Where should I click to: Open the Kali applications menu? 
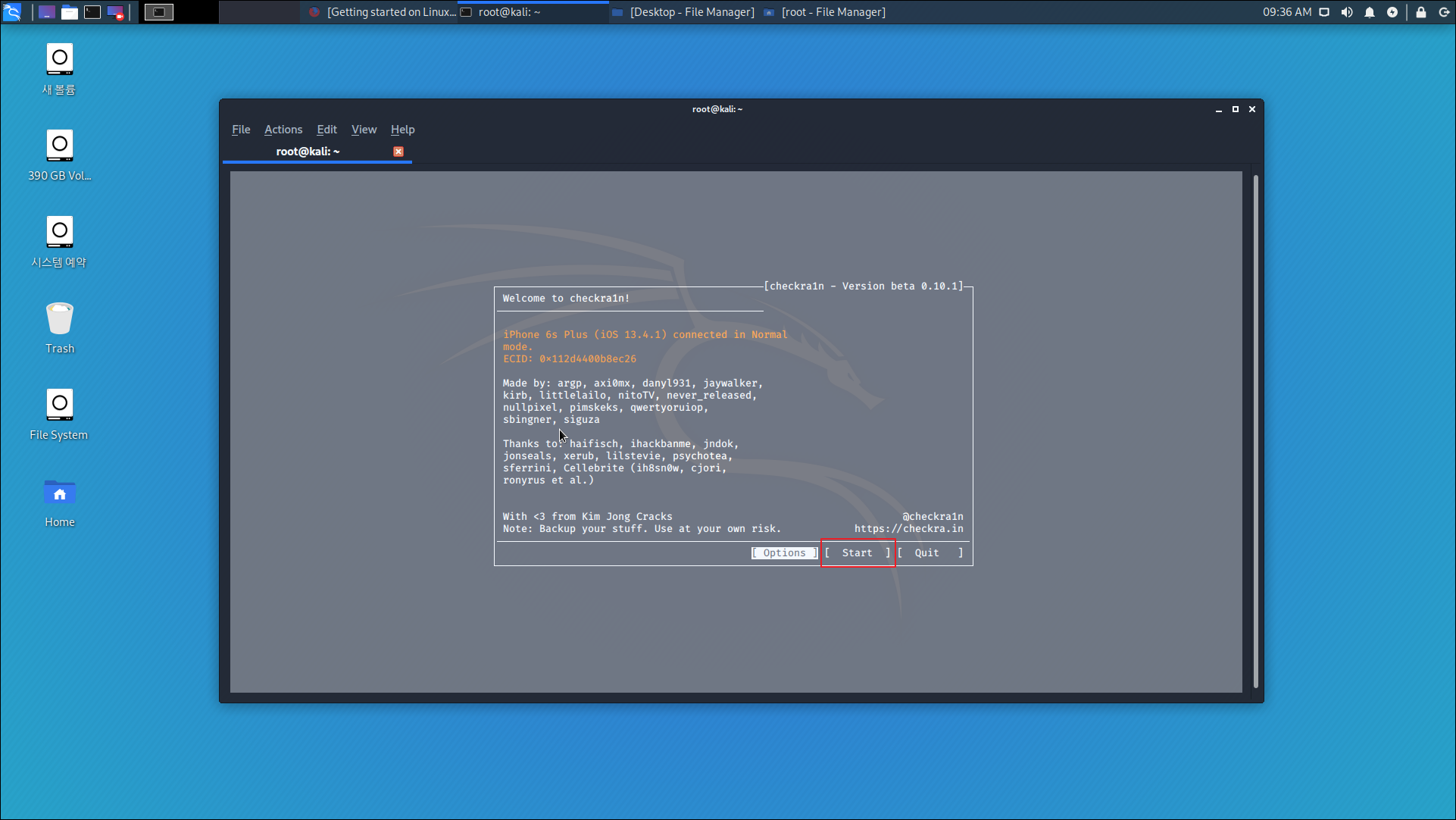(x=12, y=12)
